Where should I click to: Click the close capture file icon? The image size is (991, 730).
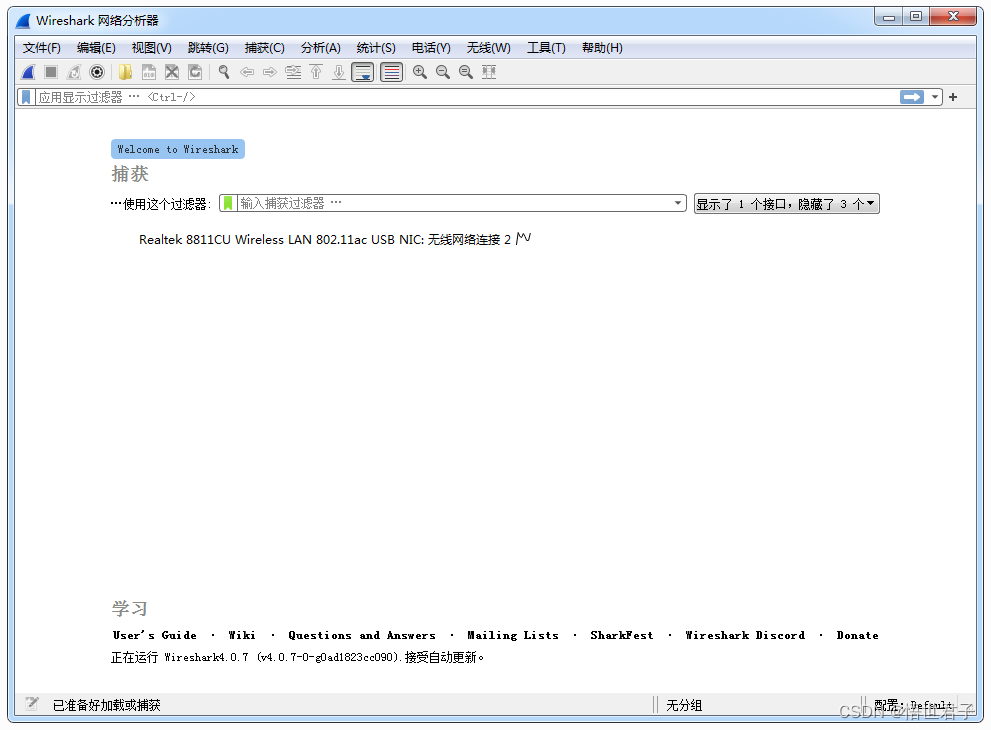click(x=172, y=72)
